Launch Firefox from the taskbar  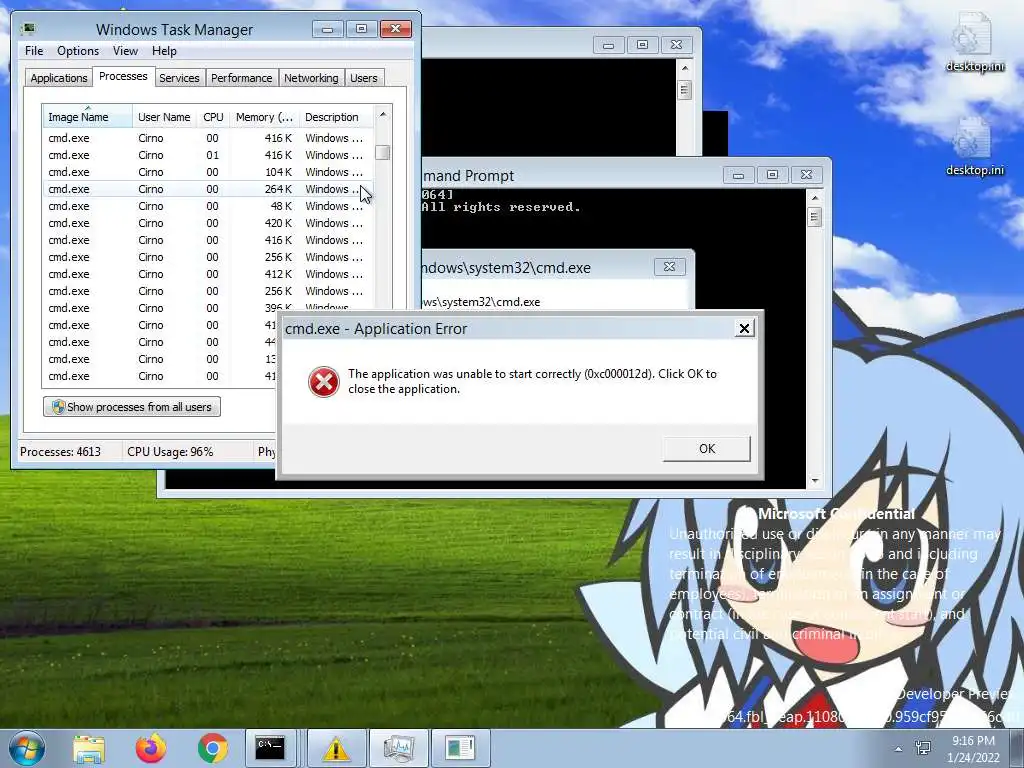point(151,748)
